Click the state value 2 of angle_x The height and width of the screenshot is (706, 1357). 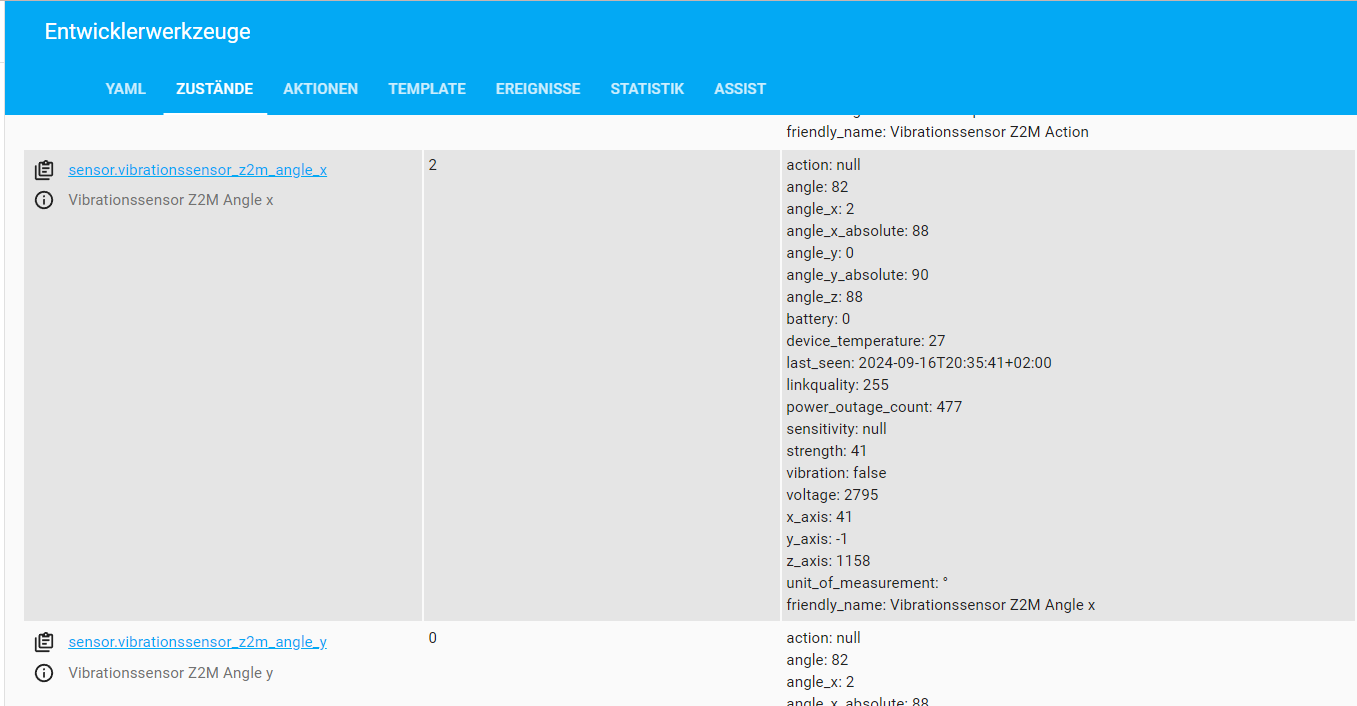coord(433,165)
